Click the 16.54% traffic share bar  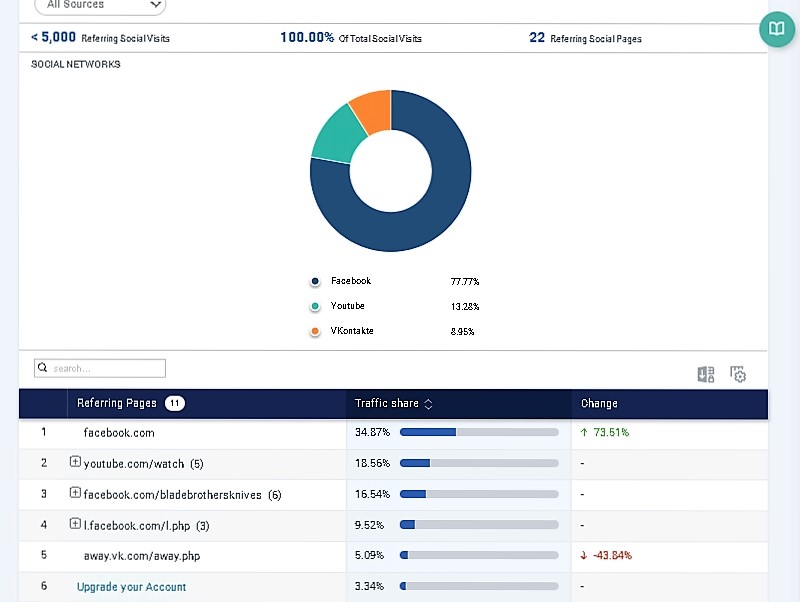click(479, 494)
